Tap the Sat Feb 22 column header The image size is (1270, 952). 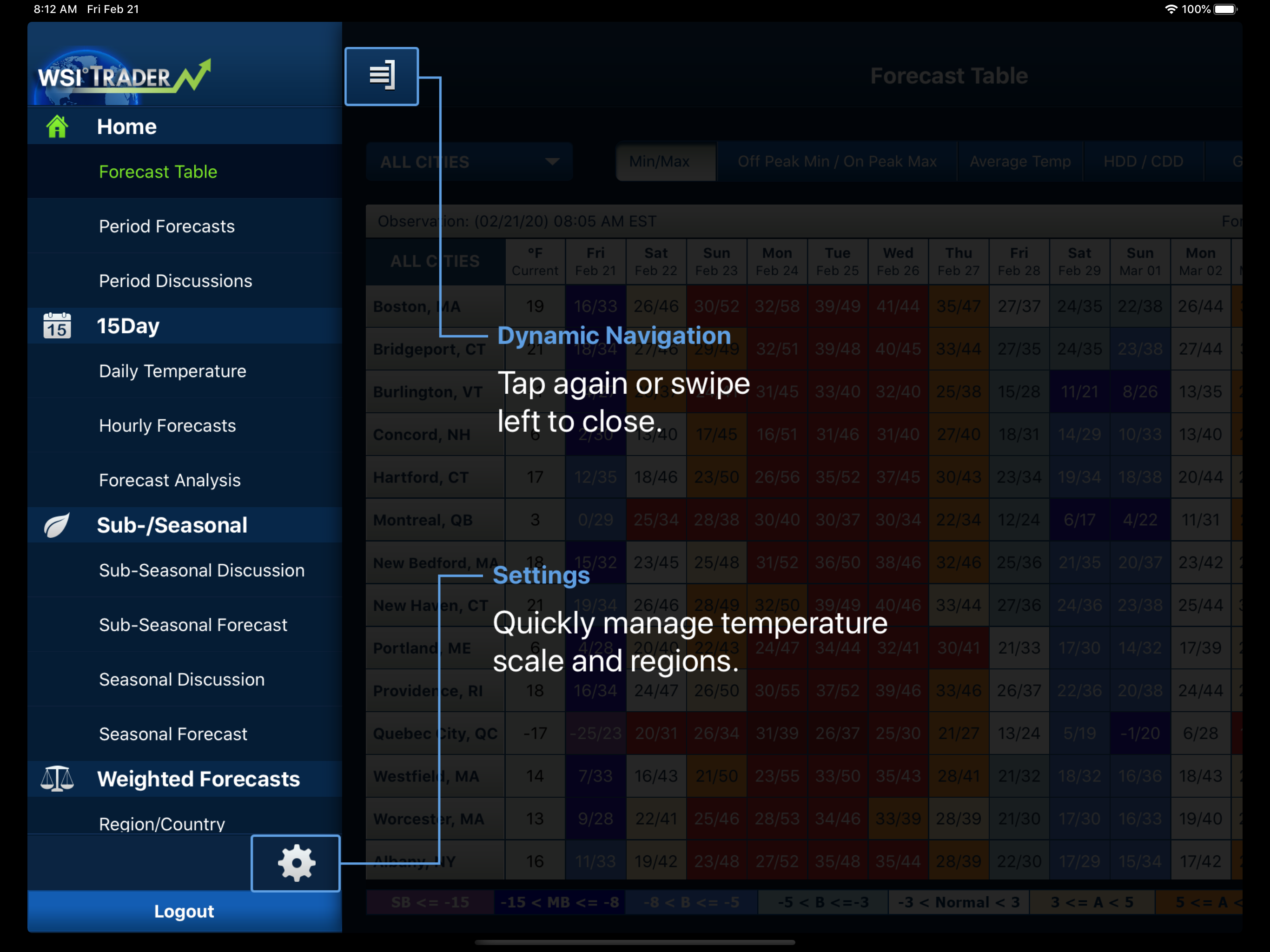pos(655,262)
